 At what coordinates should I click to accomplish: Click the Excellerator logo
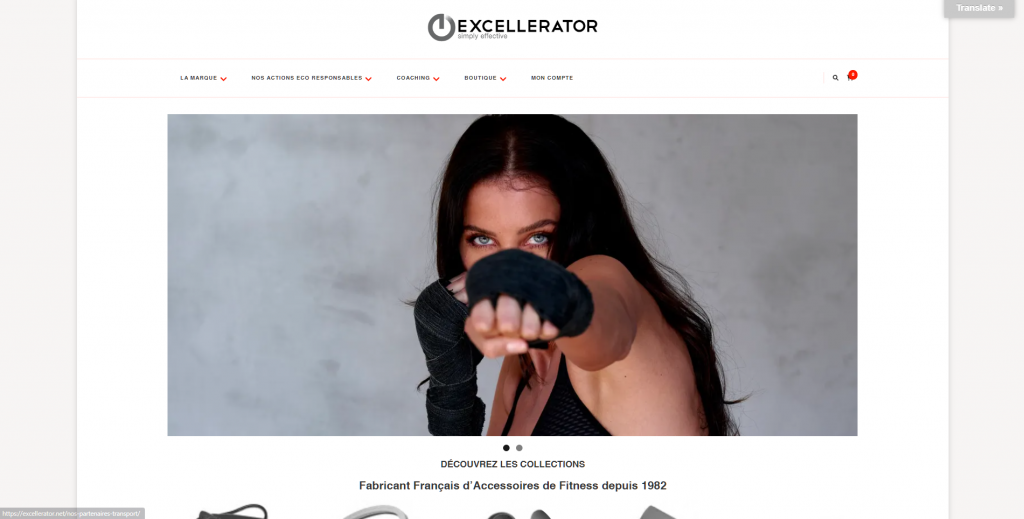point(513,27)
